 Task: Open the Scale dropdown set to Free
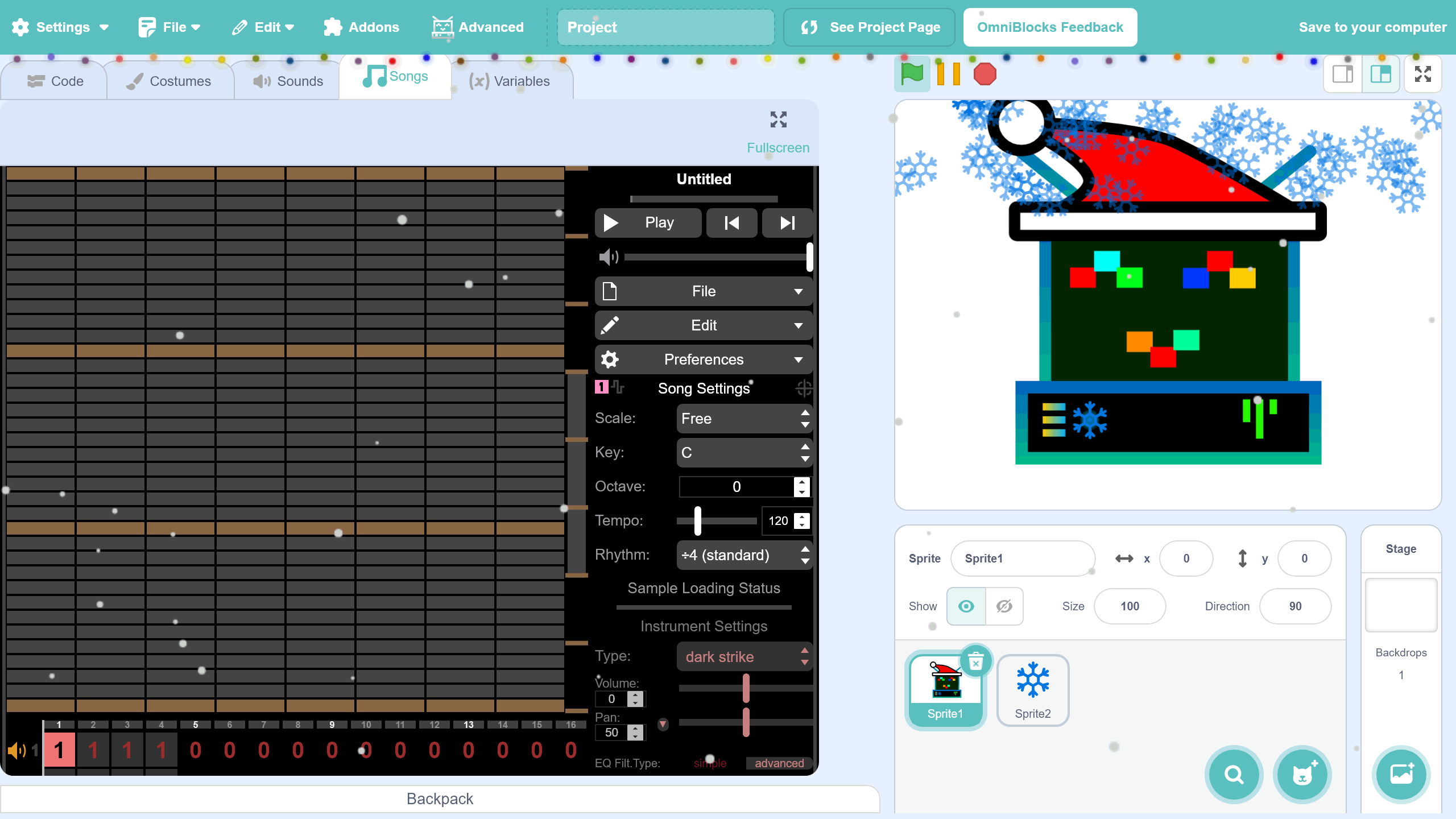tap(744, 419)
